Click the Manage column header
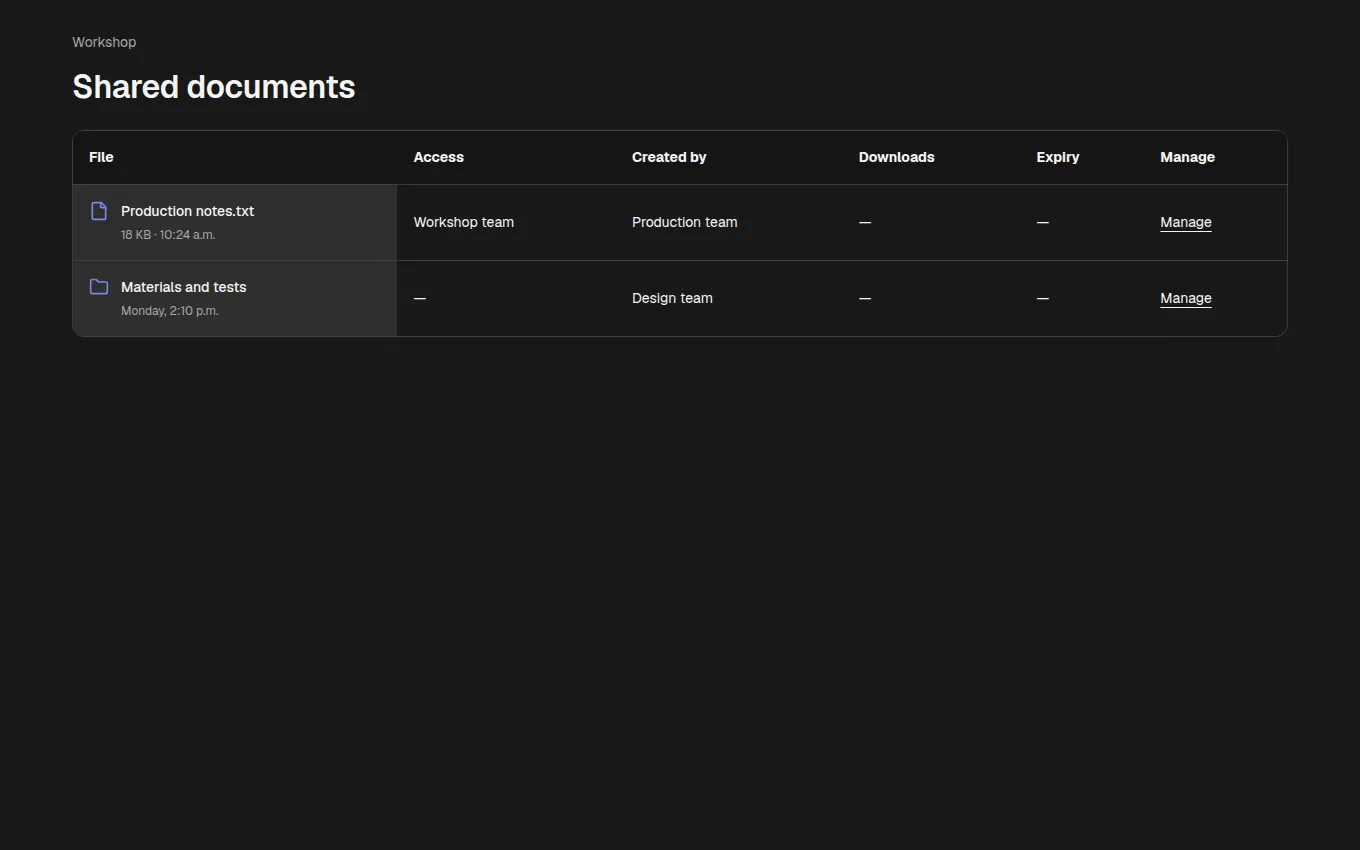The image size is (1360, 850). coord(1188,157)
